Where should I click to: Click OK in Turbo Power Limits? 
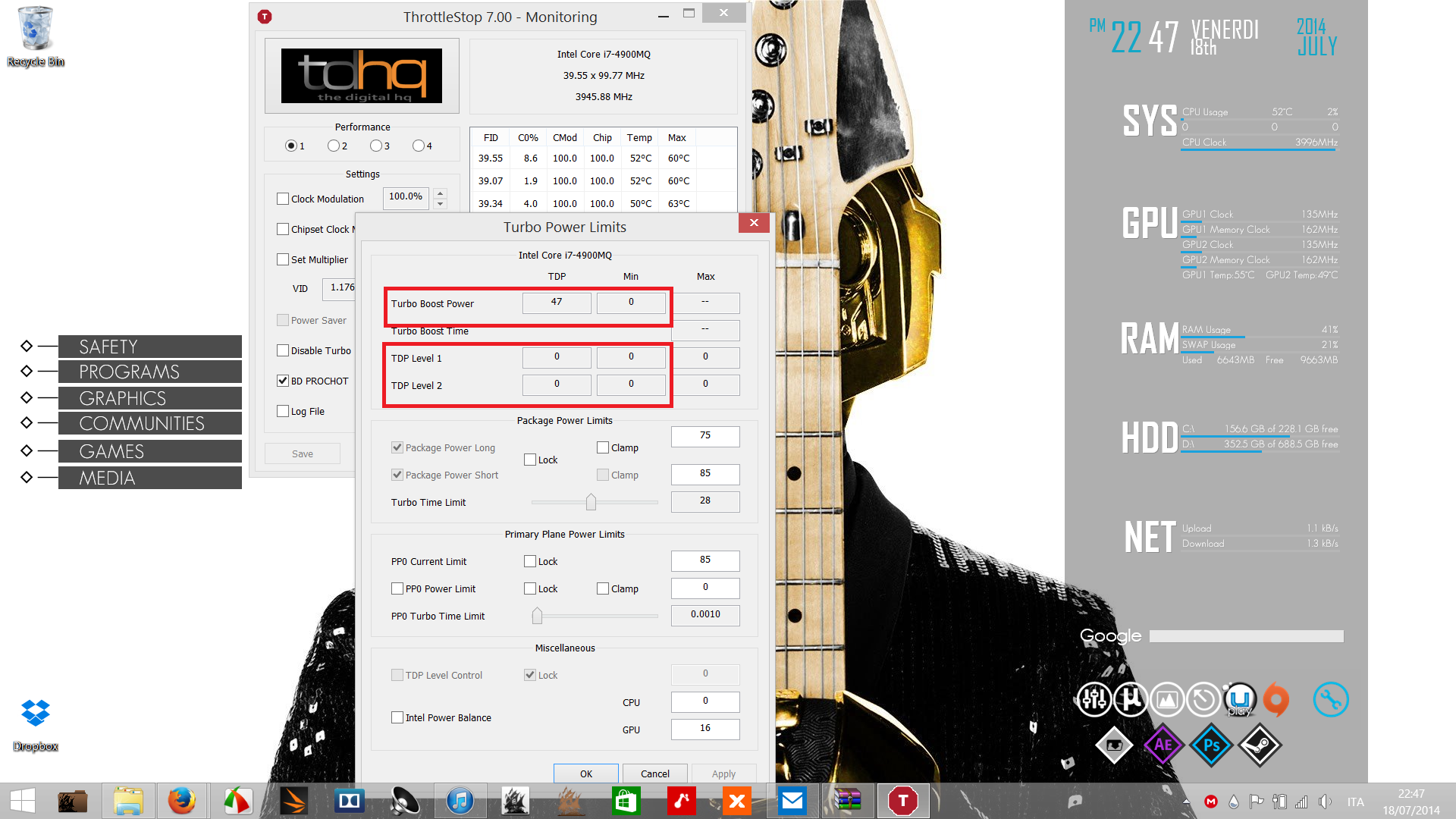(586, 773)
